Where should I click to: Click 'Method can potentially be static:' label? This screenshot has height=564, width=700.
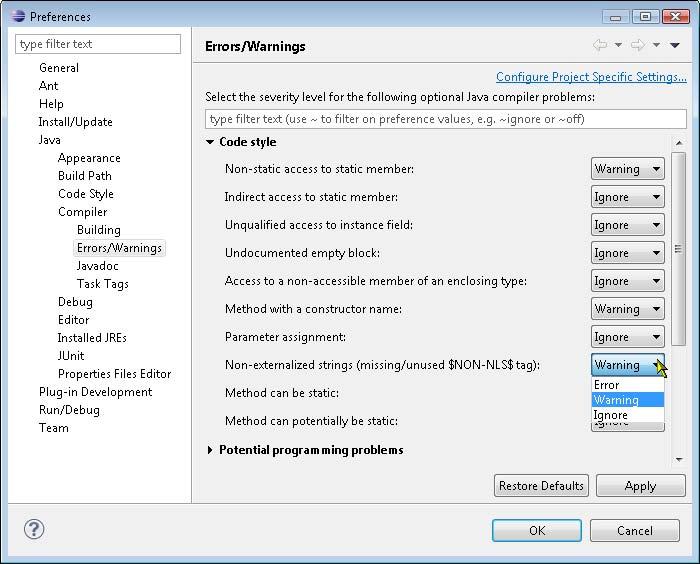tap(311, 421)
